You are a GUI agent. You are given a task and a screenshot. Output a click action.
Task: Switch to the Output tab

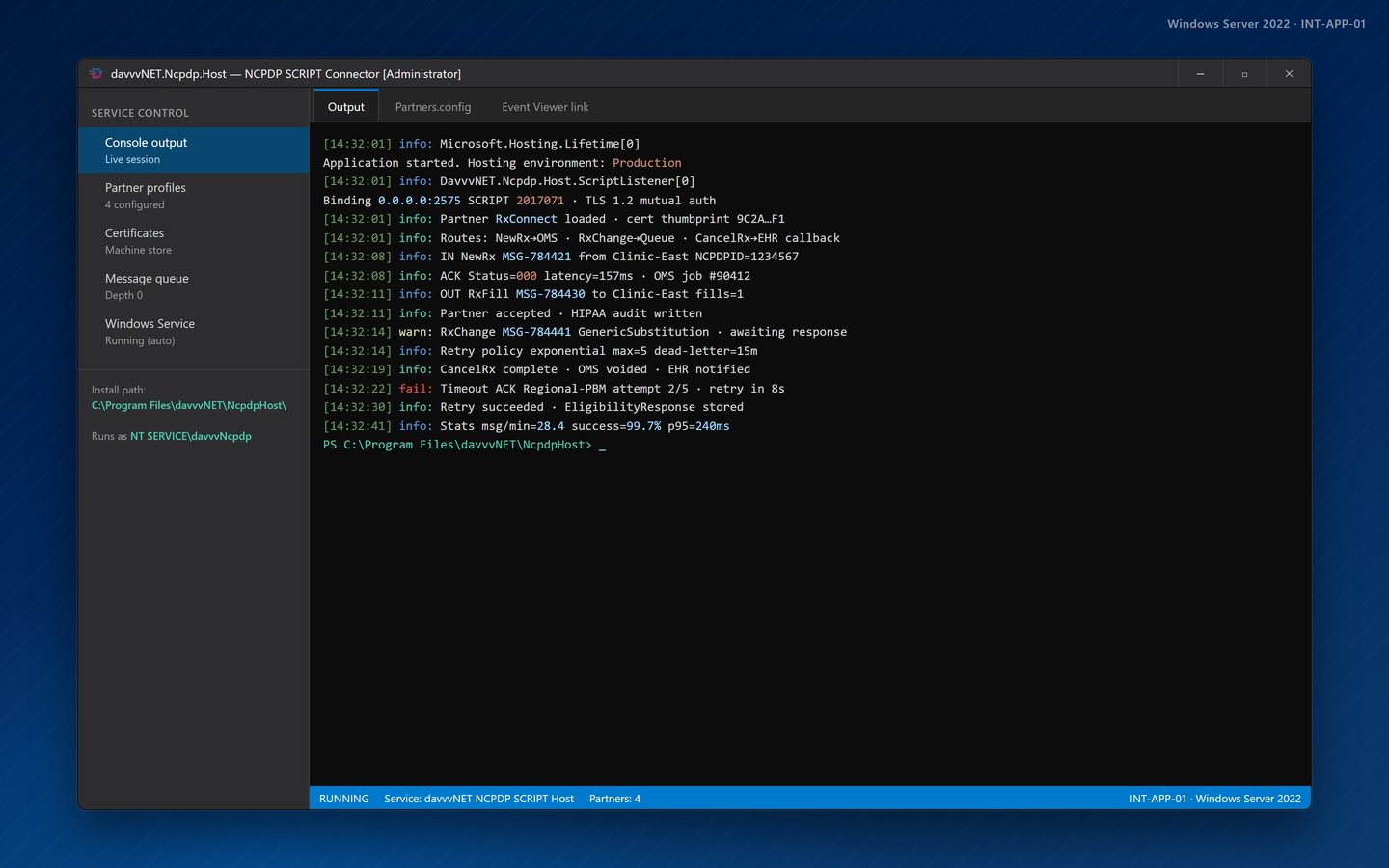pyautogui.click(x=345, y=106)
